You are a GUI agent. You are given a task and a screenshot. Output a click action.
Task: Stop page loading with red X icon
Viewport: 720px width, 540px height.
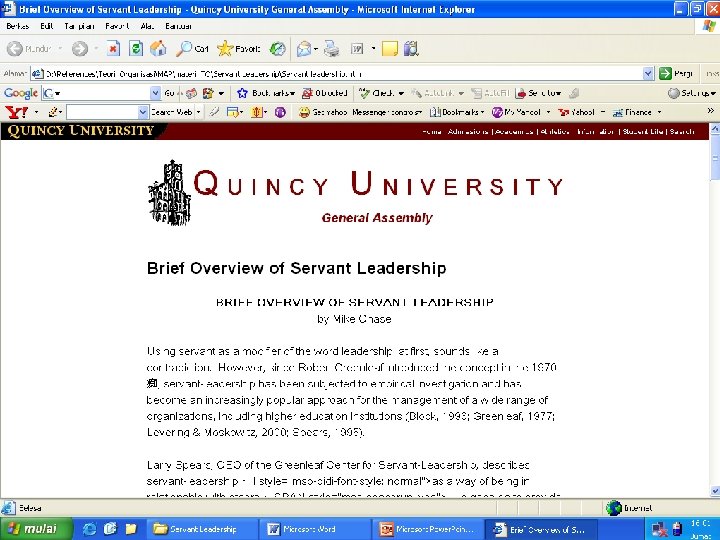tap(113, 49)
